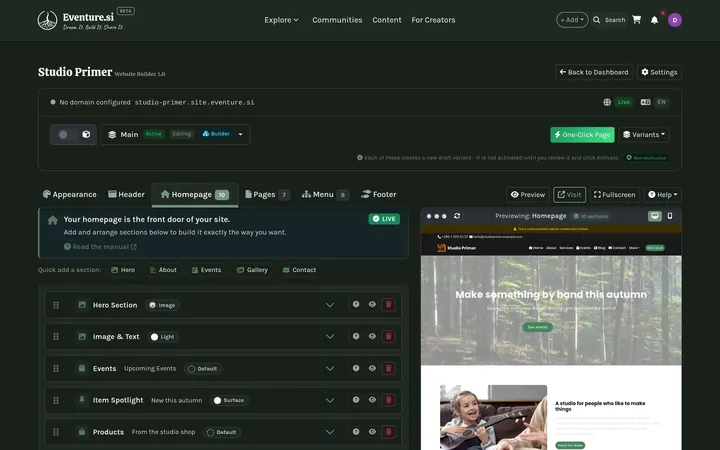Toggle visibility of Image & Text section
The height and width of the screenshot is (450, 720).
coord(372,336)
